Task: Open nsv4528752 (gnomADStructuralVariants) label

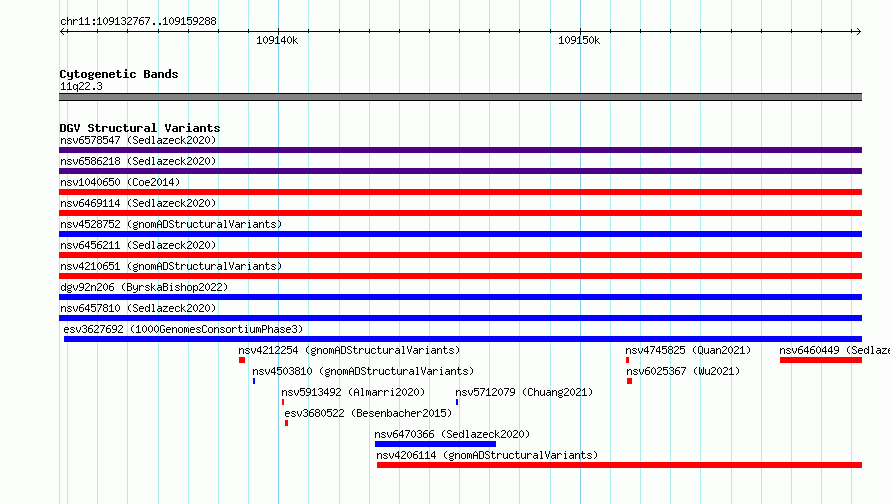Action: point(171,224)
